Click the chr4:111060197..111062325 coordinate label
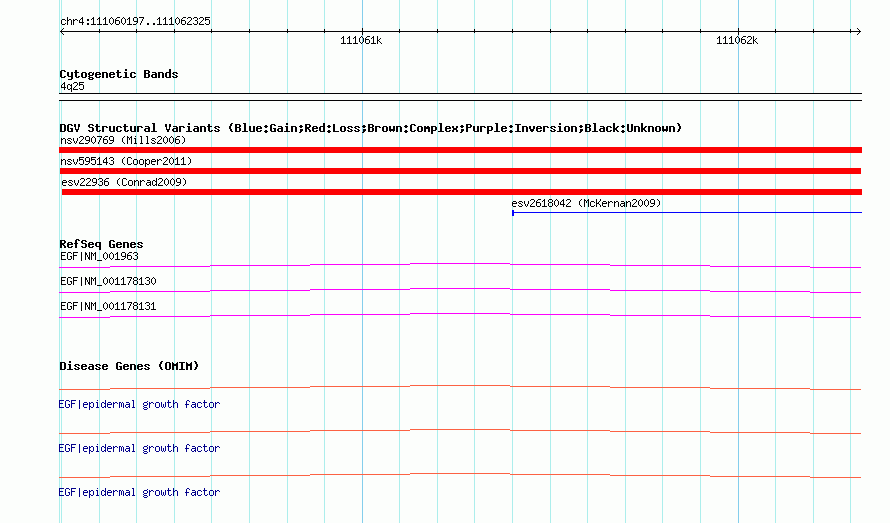 (x=135, y=21)
